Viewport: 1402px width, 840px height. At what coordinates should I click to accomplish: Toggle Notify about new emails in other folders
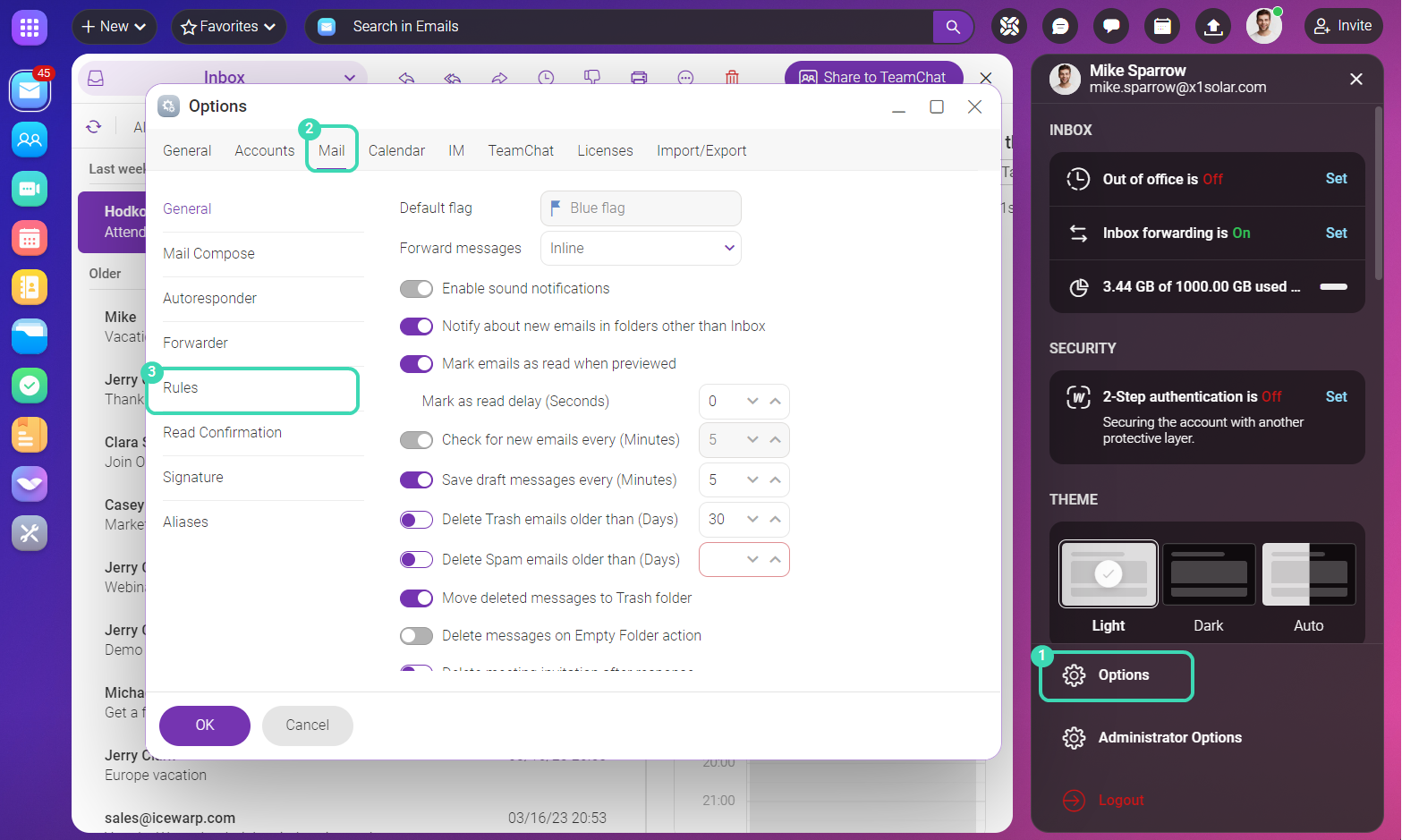pyautogui.click(x=416, y=327)
